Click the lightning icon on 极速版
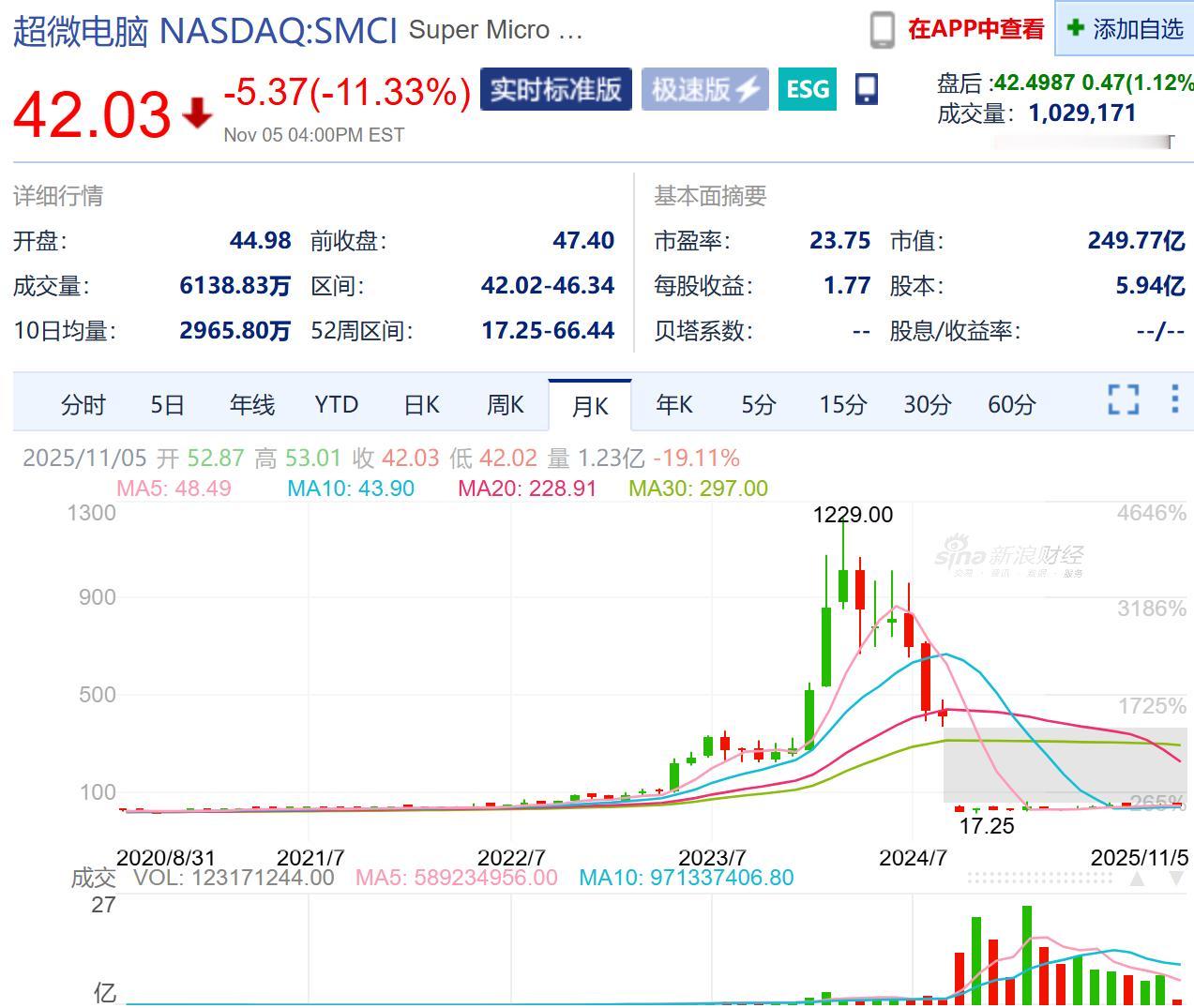 (746, 88)
